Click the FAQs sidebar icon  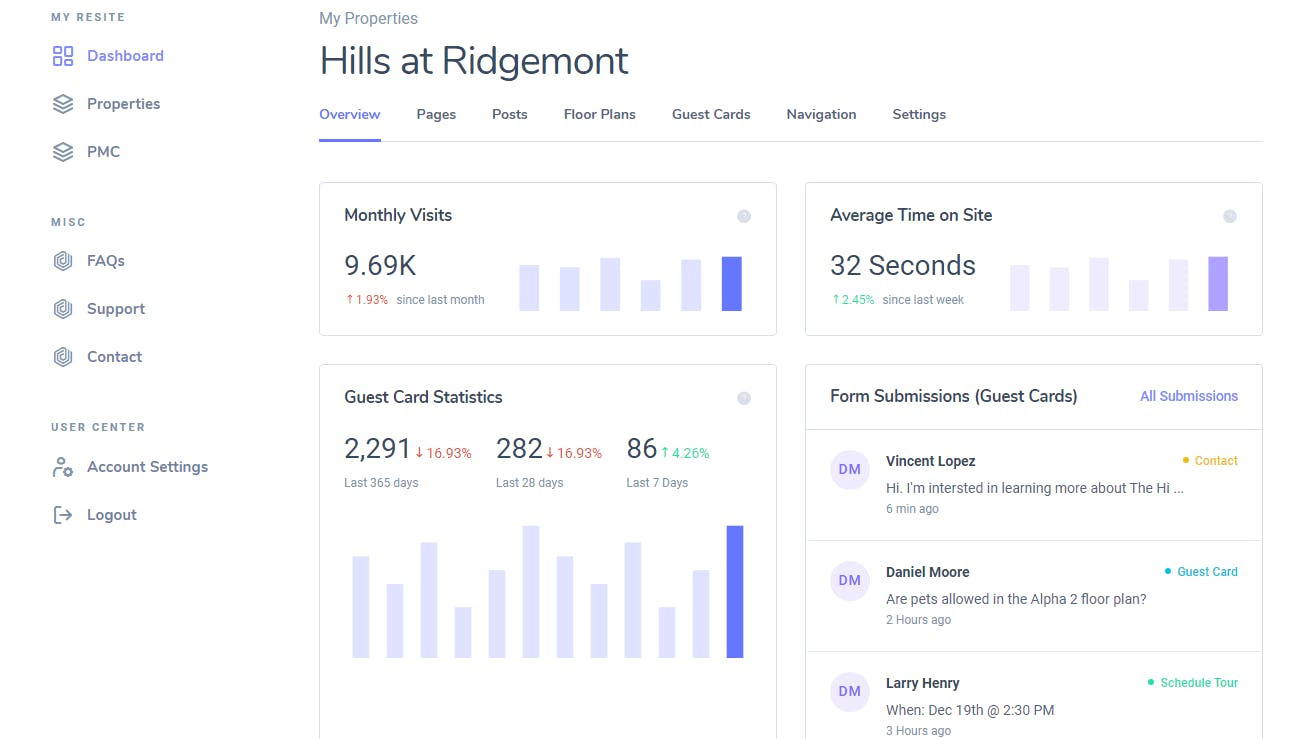pos(63,261)
